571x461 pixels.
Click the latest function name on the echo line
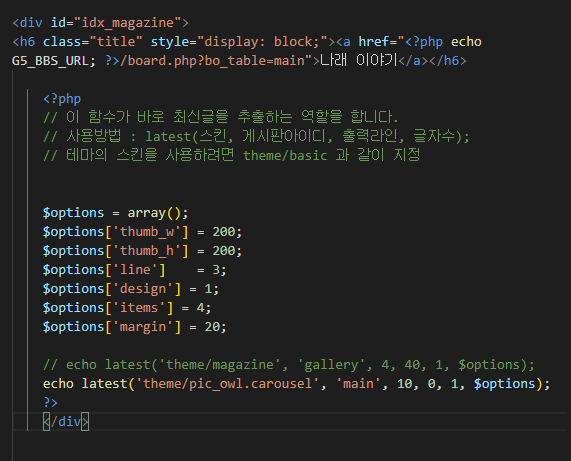(105, 383)
